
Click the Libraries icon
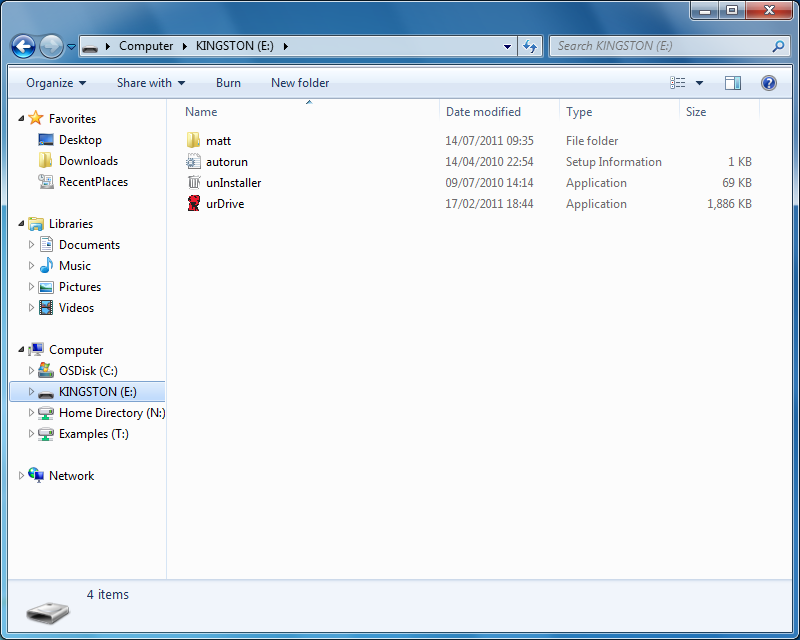click(36, 224)
